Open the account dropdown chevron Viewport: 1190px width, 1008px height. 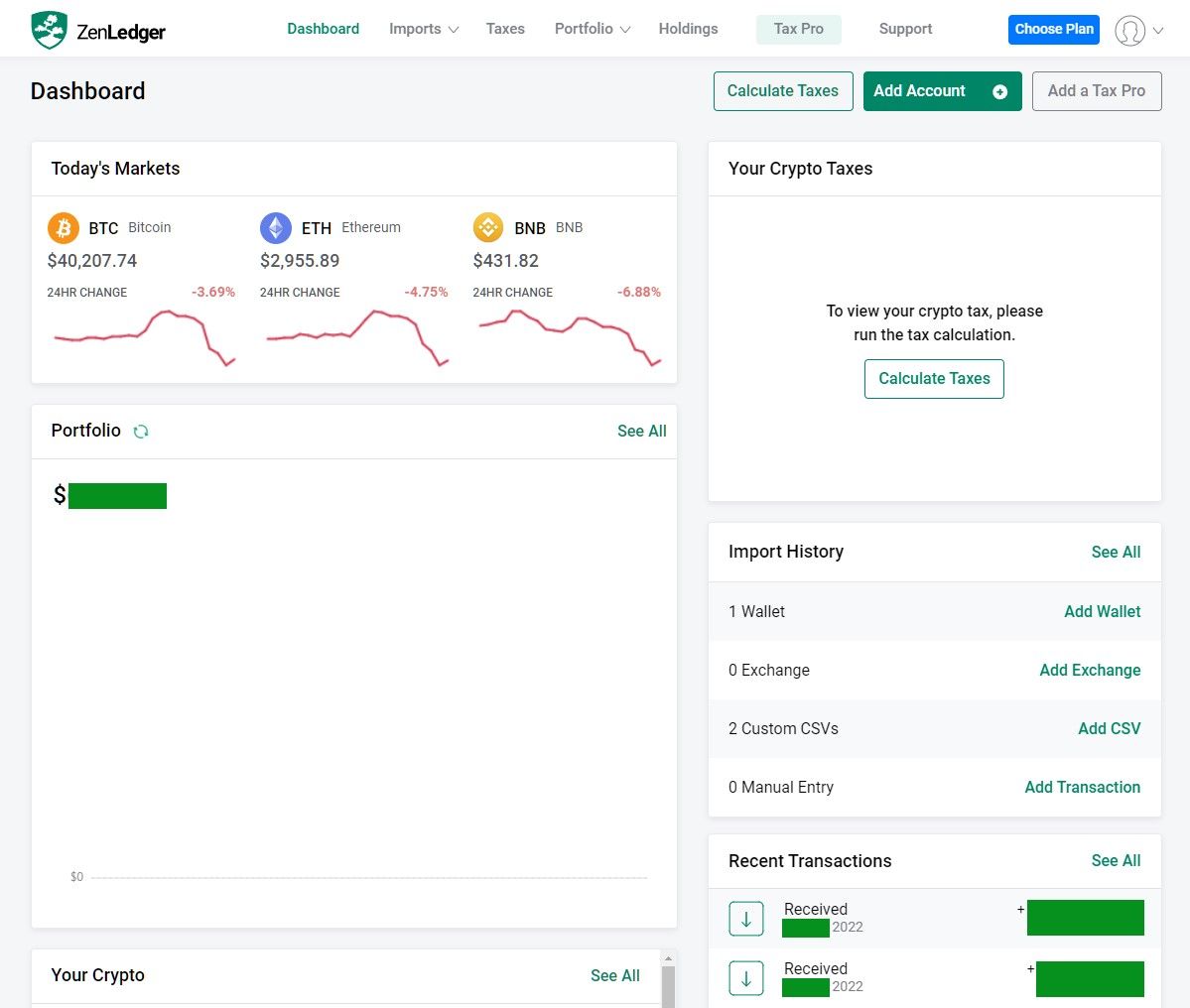coord(1157,31)
